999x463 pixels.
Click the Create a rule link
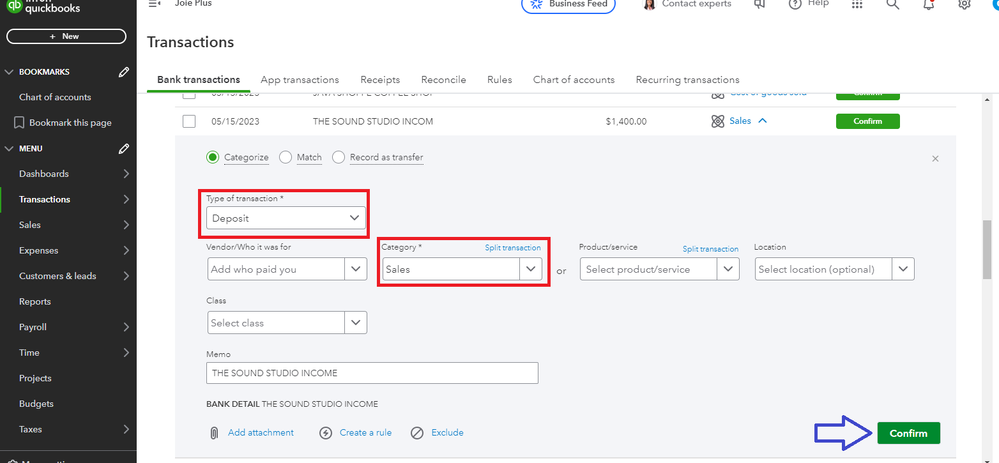point(366,433)
